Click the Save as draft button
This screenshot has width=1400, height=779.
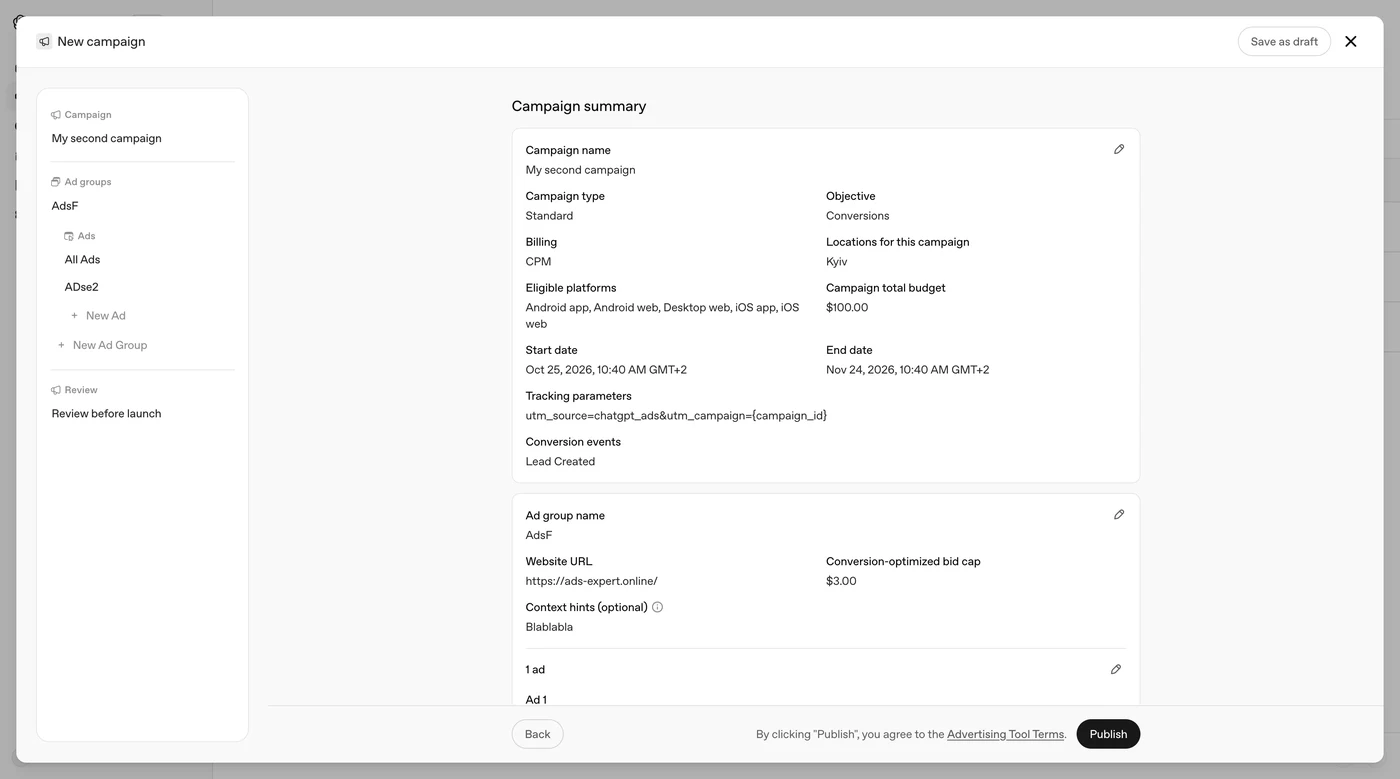[1284, 41]
